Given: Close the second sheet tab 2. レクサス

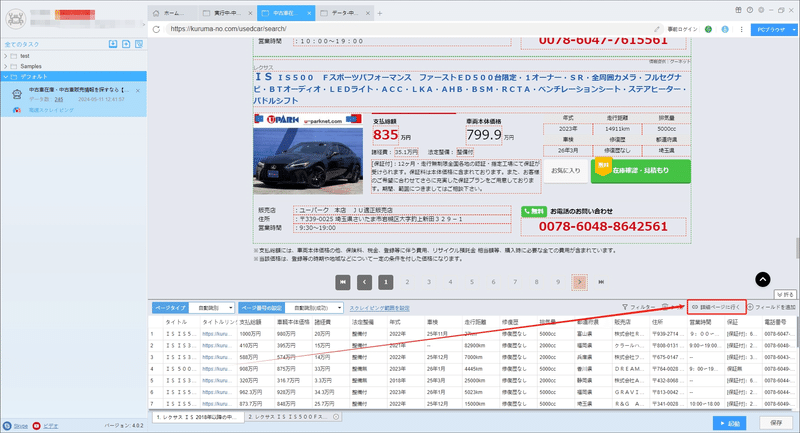Looking at the screenshot, I should 336,417.
